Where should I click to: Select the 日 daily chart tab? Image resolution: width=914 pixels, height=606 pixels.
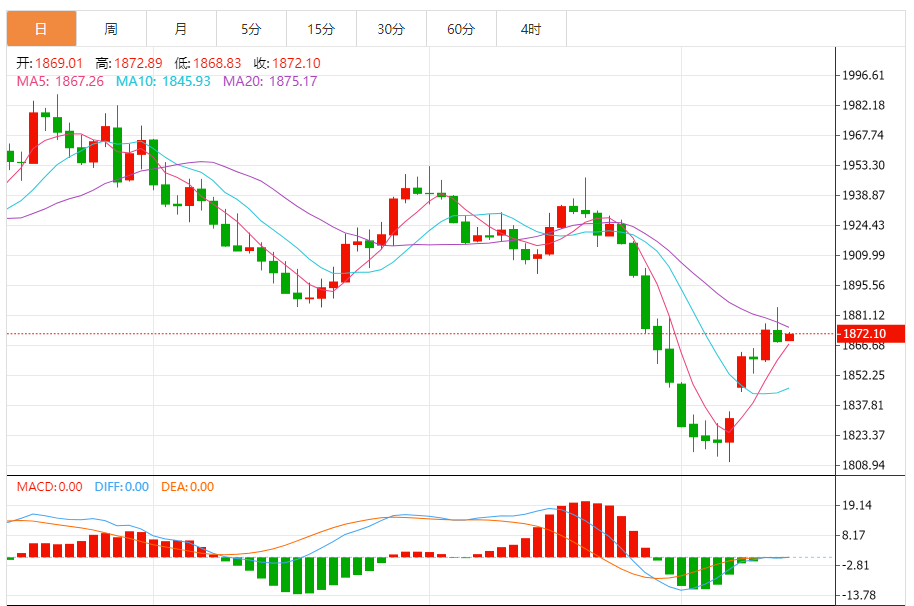pos(41,29)
